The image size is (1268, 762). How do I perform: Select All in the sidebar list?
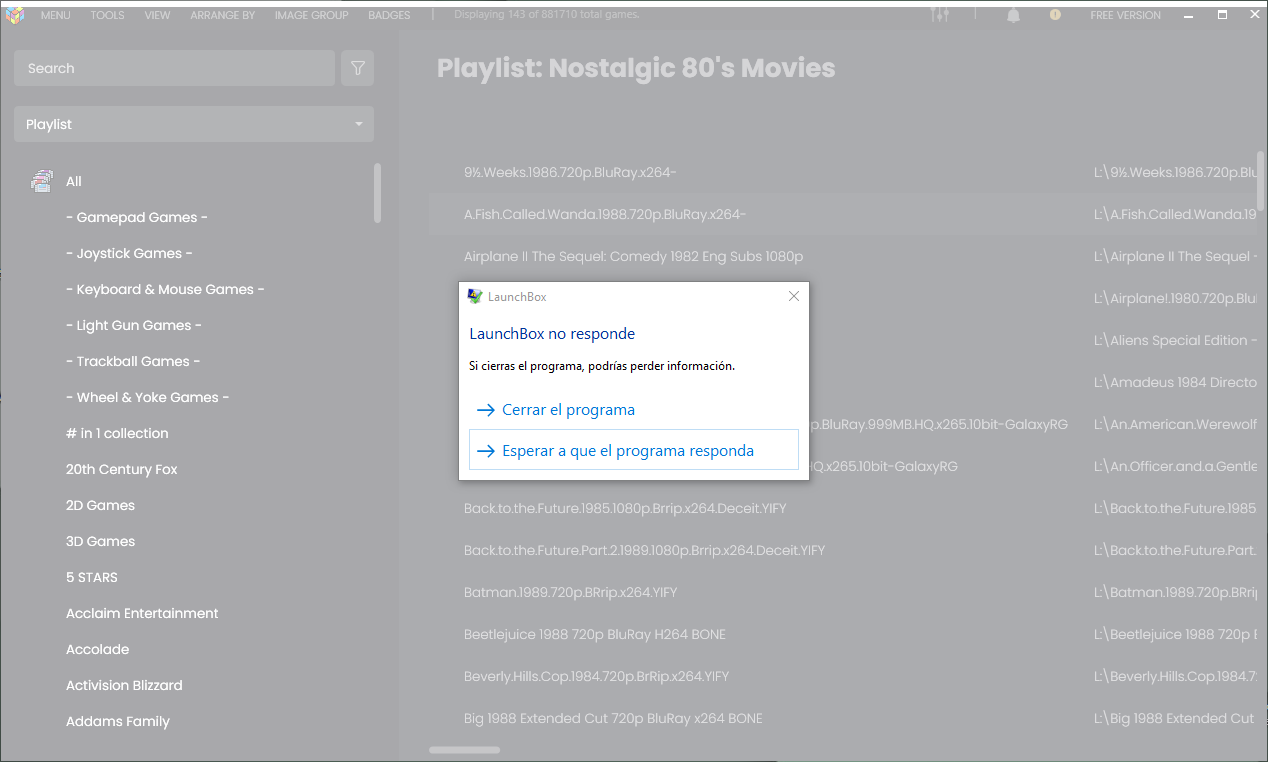(x=74, y=181)
